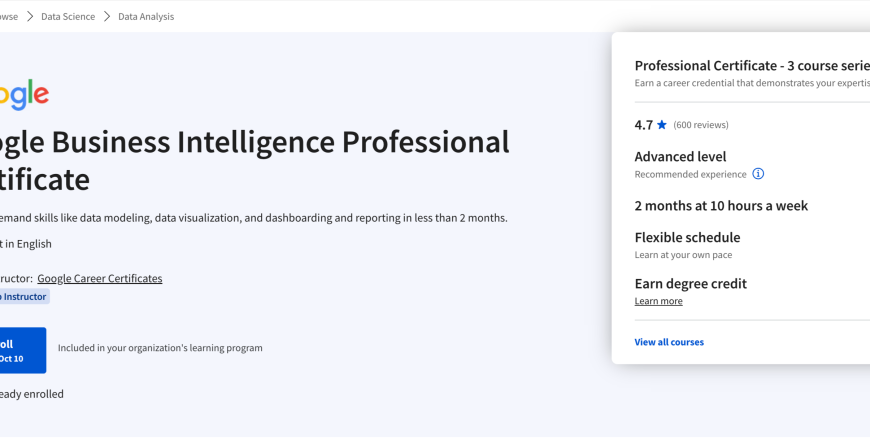Image resolution: width=870 pixels, height=440 pixels.
Task: Click View all courses link
Action: [x=669, y=342]
